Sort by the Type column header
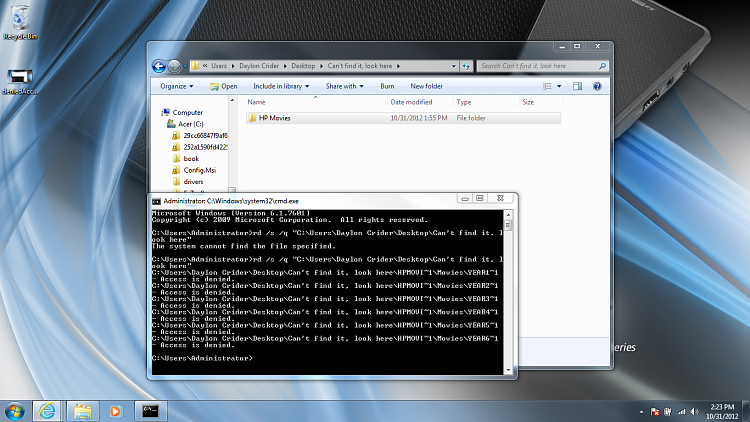Viewport: 750px width, 422px height. 486,102
